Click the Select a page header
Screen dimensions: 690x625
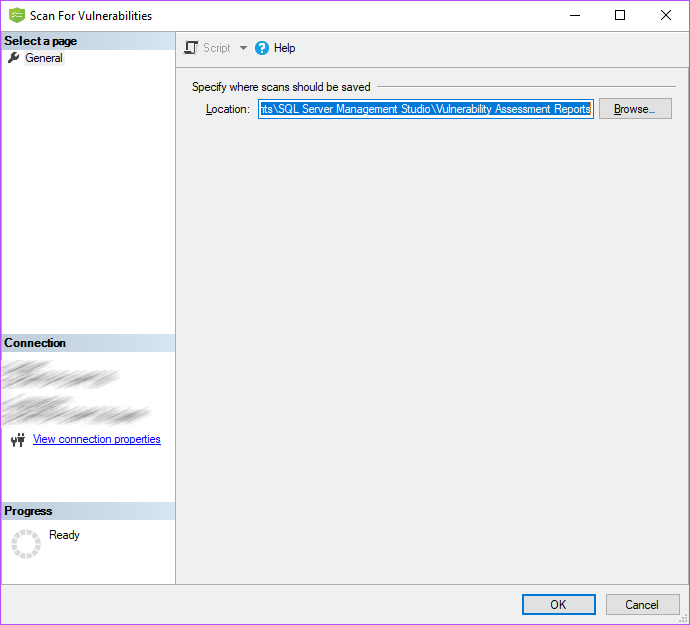click(x=41, y=41)
